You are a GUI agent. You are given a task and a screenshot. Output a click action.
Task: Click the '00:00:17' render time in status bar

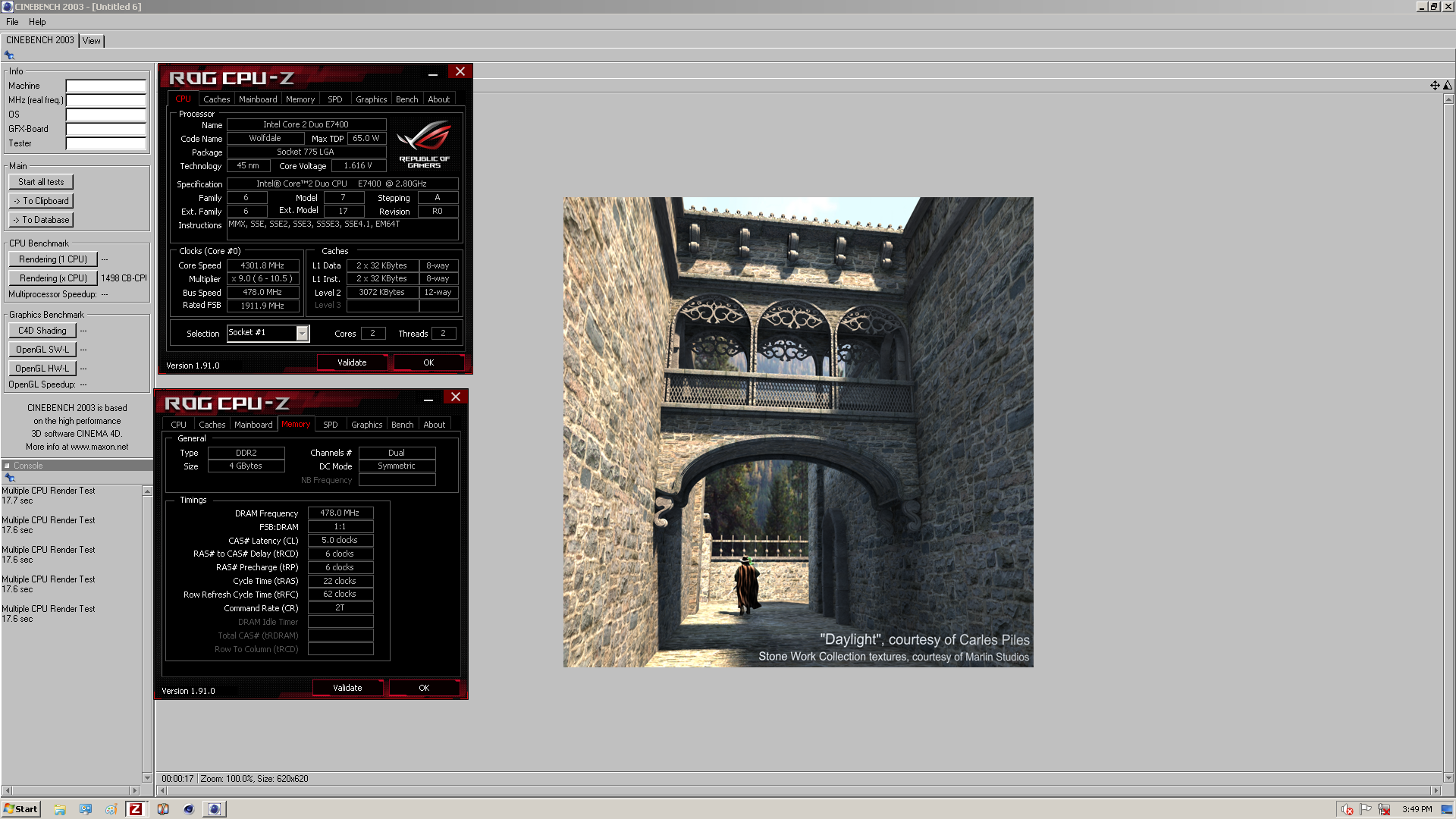pyautogui.click(x=177, y=779)
